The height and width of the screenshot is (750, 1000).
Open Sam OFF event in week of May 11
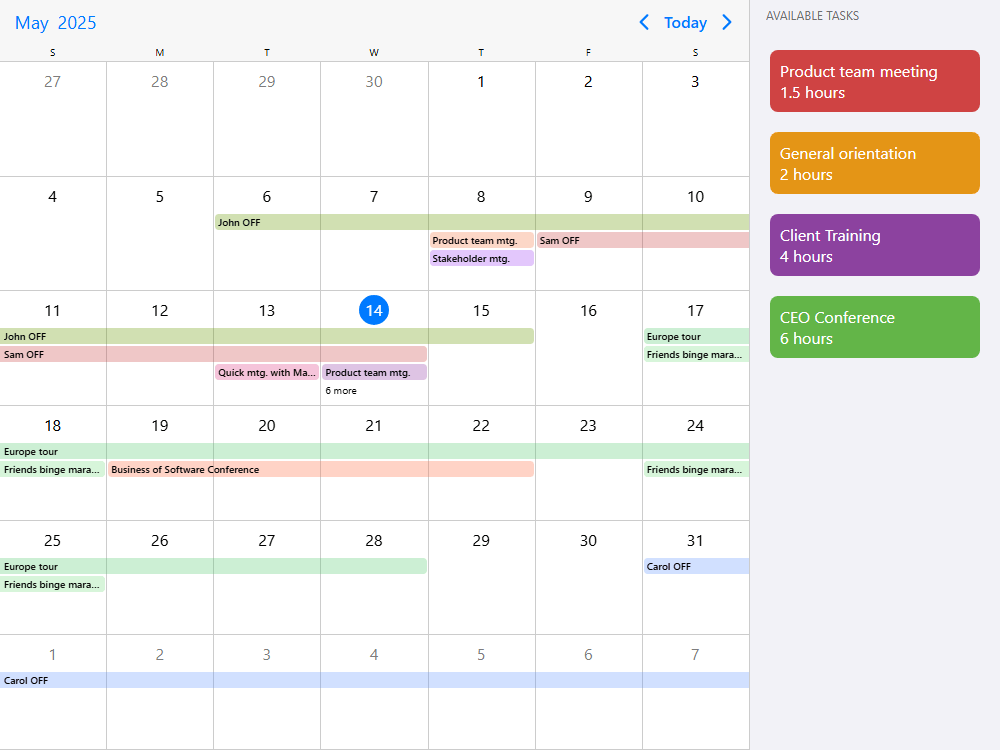tap(213, 354)
